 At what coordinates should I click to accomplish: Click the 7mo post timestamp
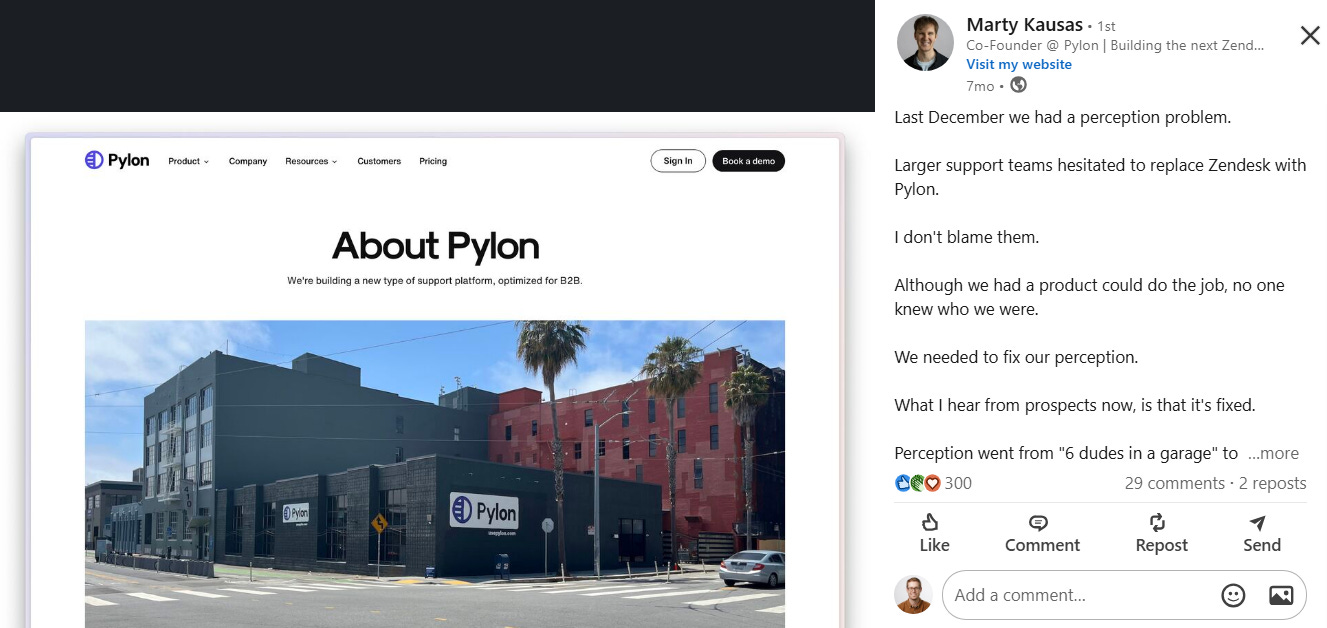tap(980, 86)
